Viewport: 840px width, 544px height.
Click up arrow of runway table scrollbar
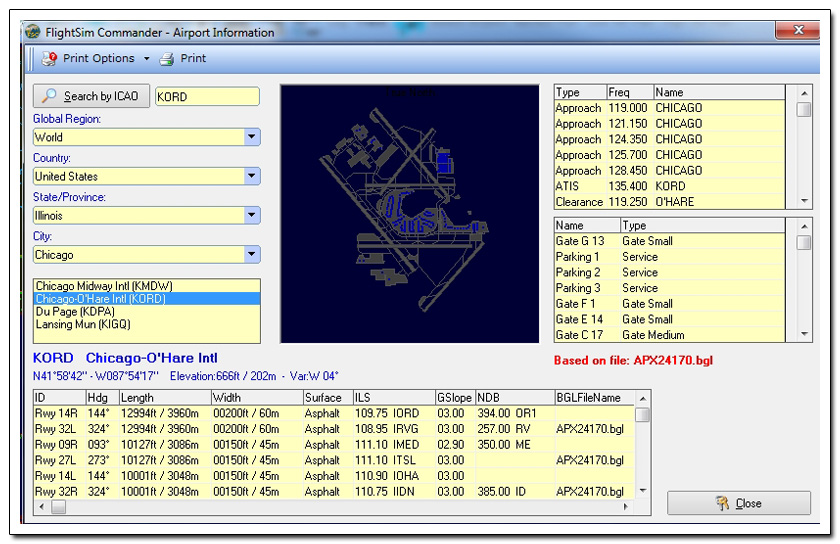pyautogui.click(x=643, y=399)
